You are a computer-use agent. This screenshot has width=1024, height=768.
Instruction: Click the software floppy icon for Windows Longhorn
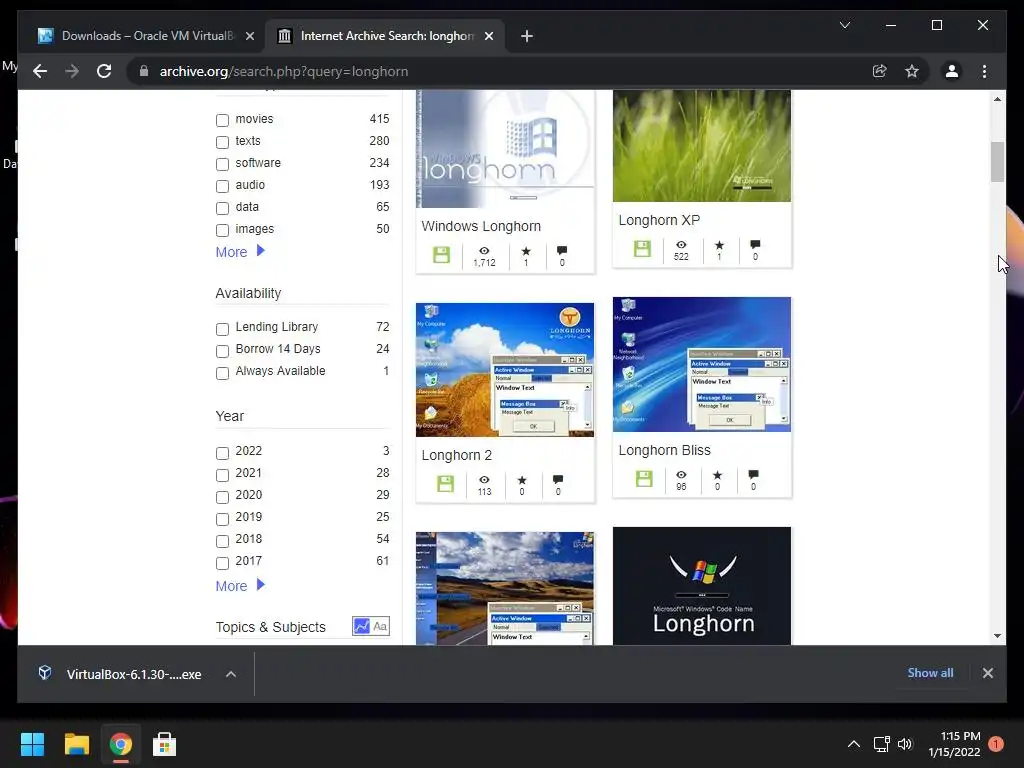point(441,255)
